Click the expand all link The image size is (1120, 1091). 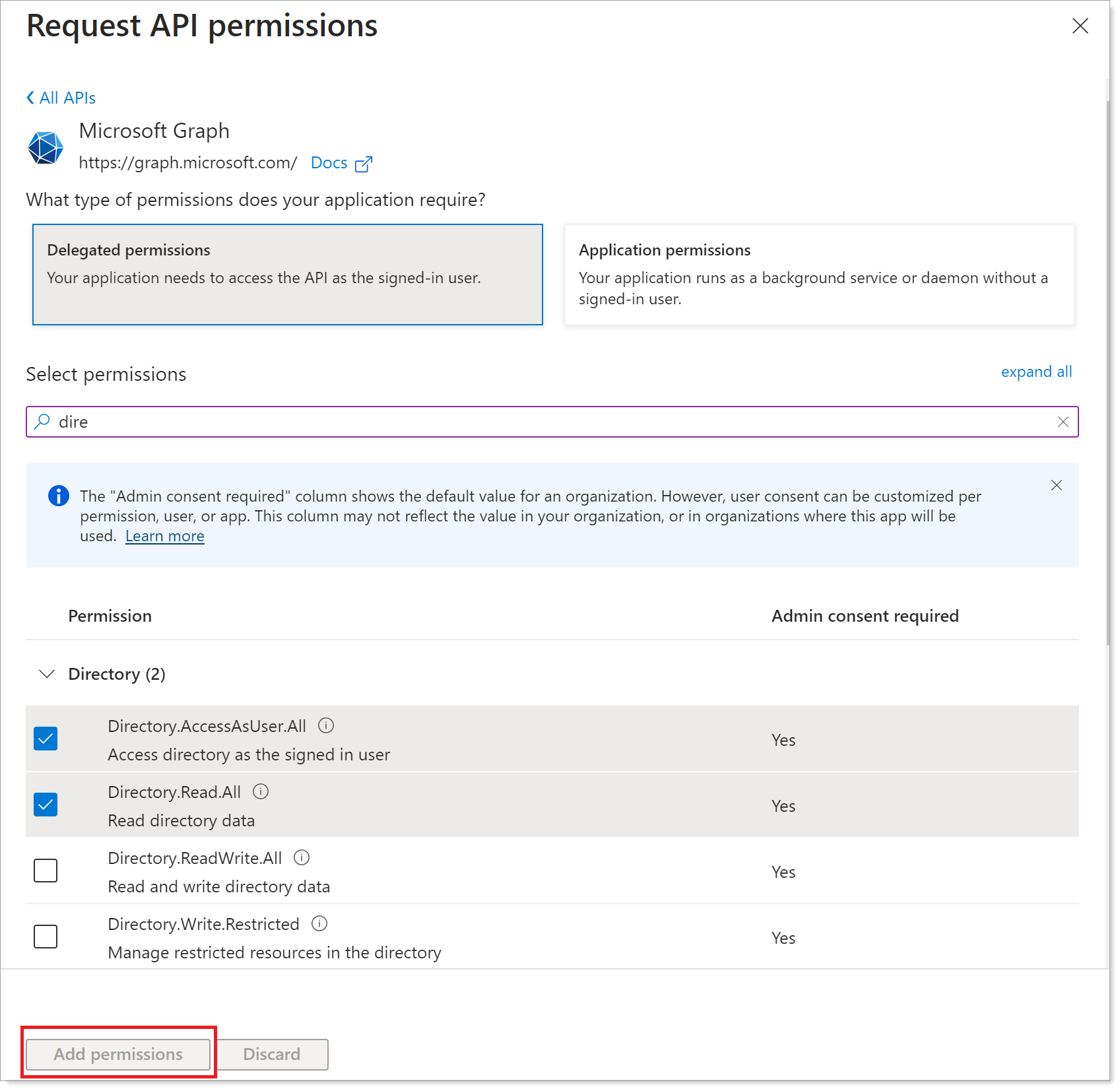tap(1036, 372)
